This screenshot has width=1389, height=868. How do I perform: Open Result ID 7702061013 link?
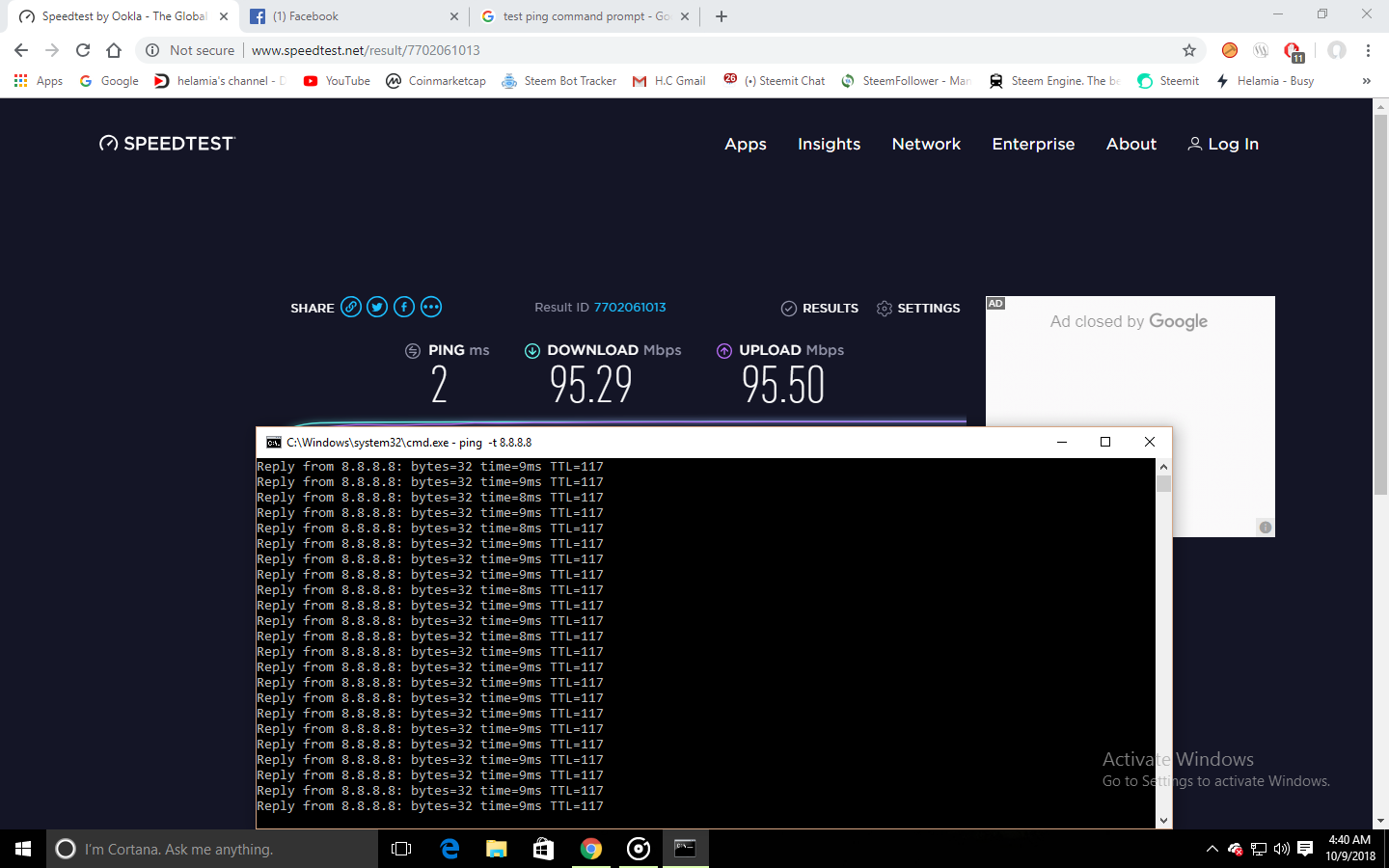click(x=629, y=308)
